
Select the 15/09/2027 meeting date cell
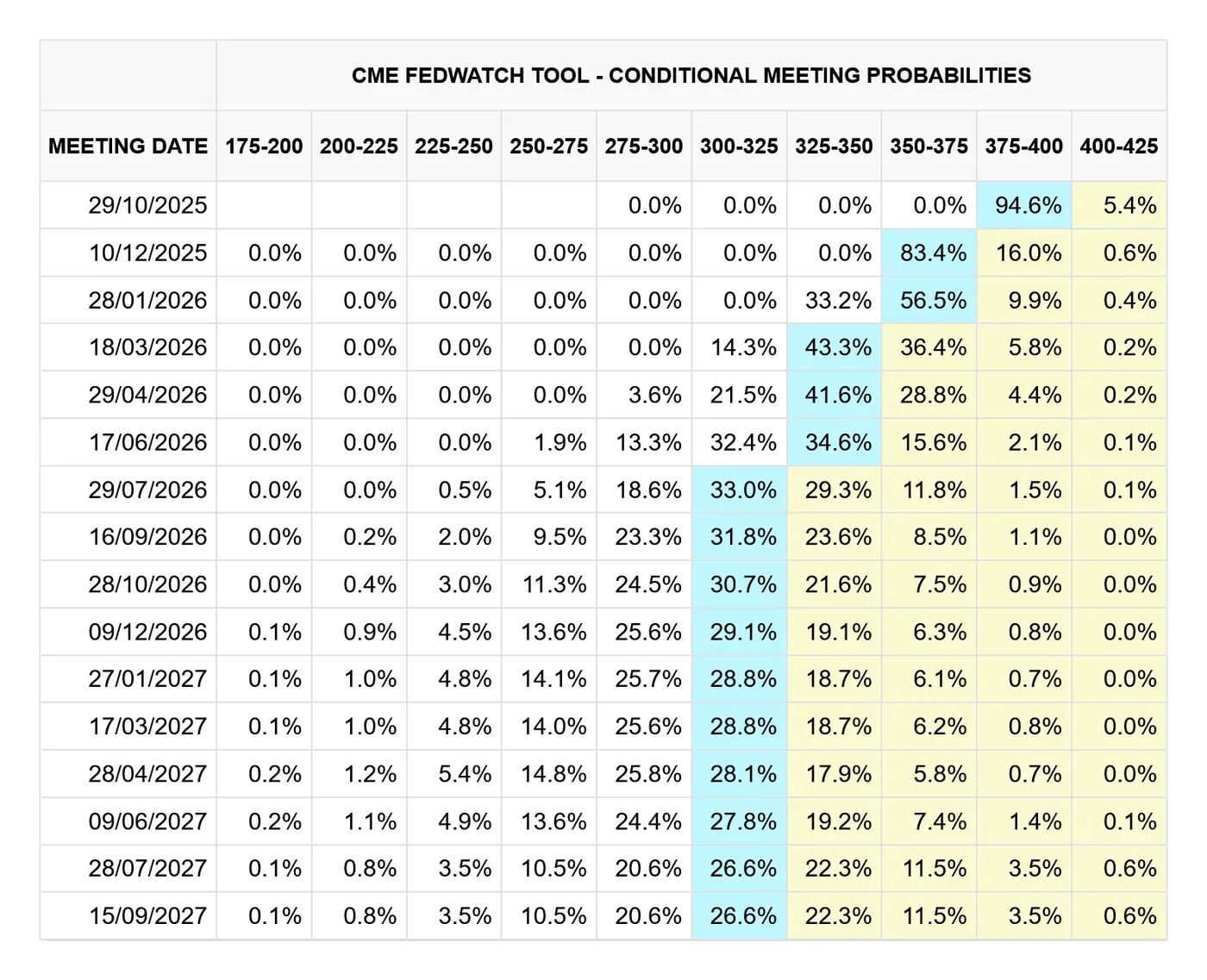click(147, 915)
